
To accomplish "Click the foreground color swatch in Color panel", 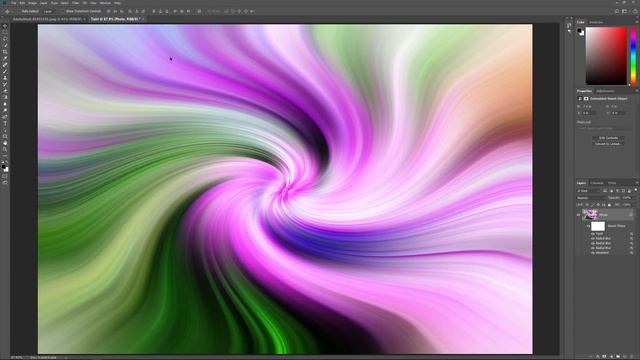I will tap(580, 31).
